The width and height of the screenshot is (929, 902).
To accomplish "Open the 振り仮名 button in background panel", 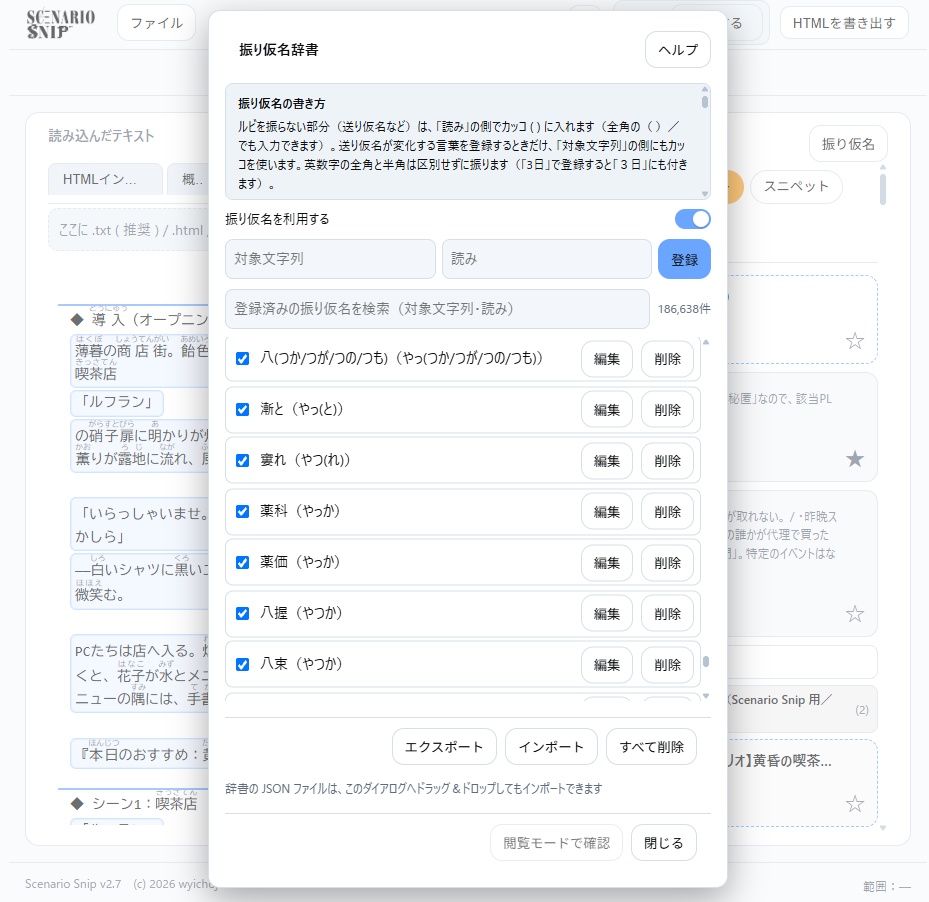I will click(848, 144).
